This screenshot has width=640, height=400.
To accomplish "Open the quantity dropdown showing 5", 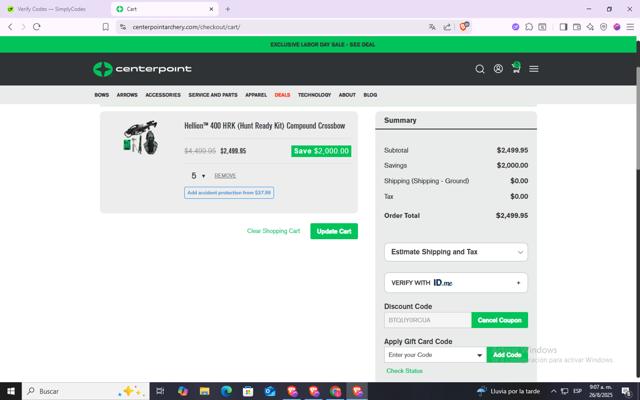I will click(x=198, y=176).
